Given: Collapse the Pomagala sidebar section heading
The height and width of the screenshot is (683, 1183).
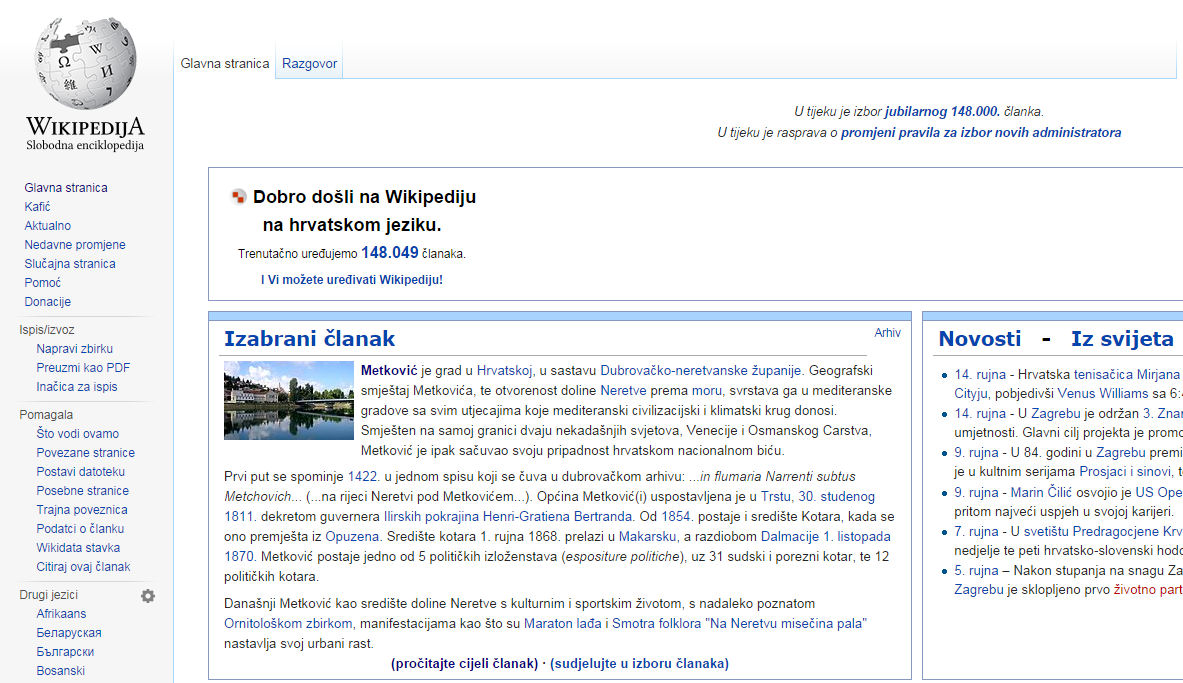Looking at the screenshot, I should tap(46, 415).
